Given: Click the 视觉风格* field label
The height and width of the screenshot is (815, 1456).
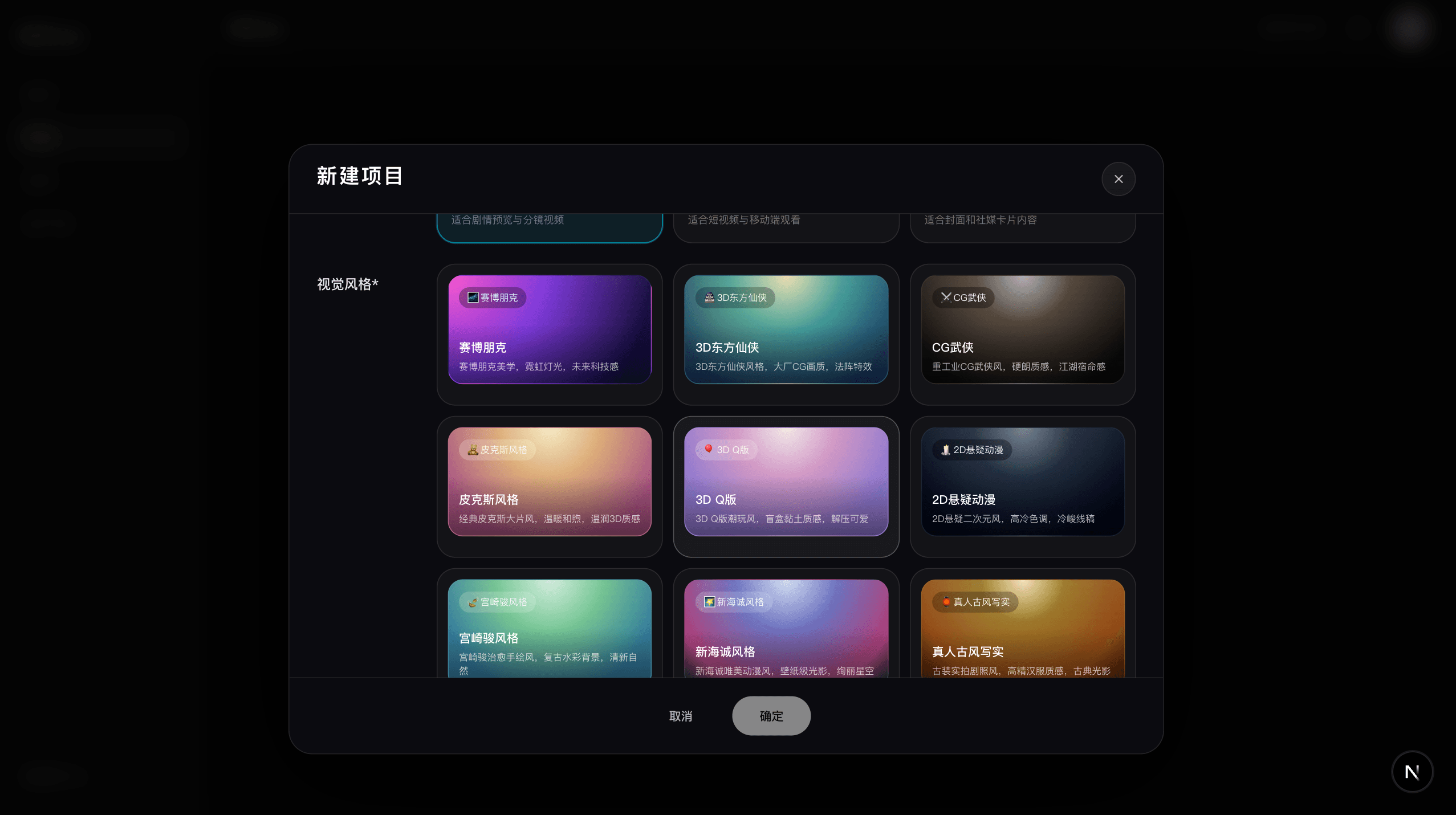Looking at the screenshot, I should pos(348,284).
